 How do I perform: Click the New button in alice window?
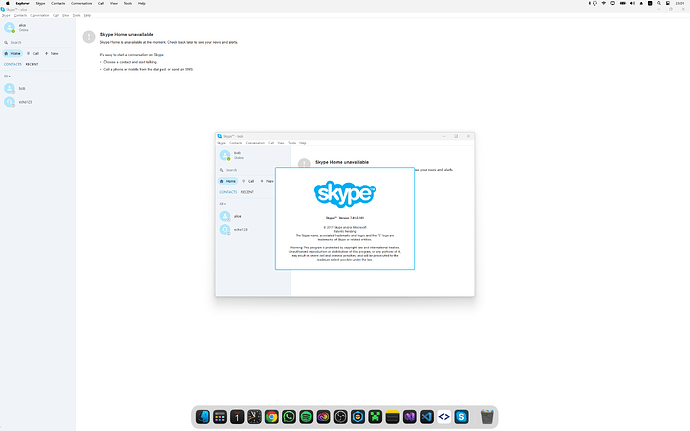click(x=51, y=53)
